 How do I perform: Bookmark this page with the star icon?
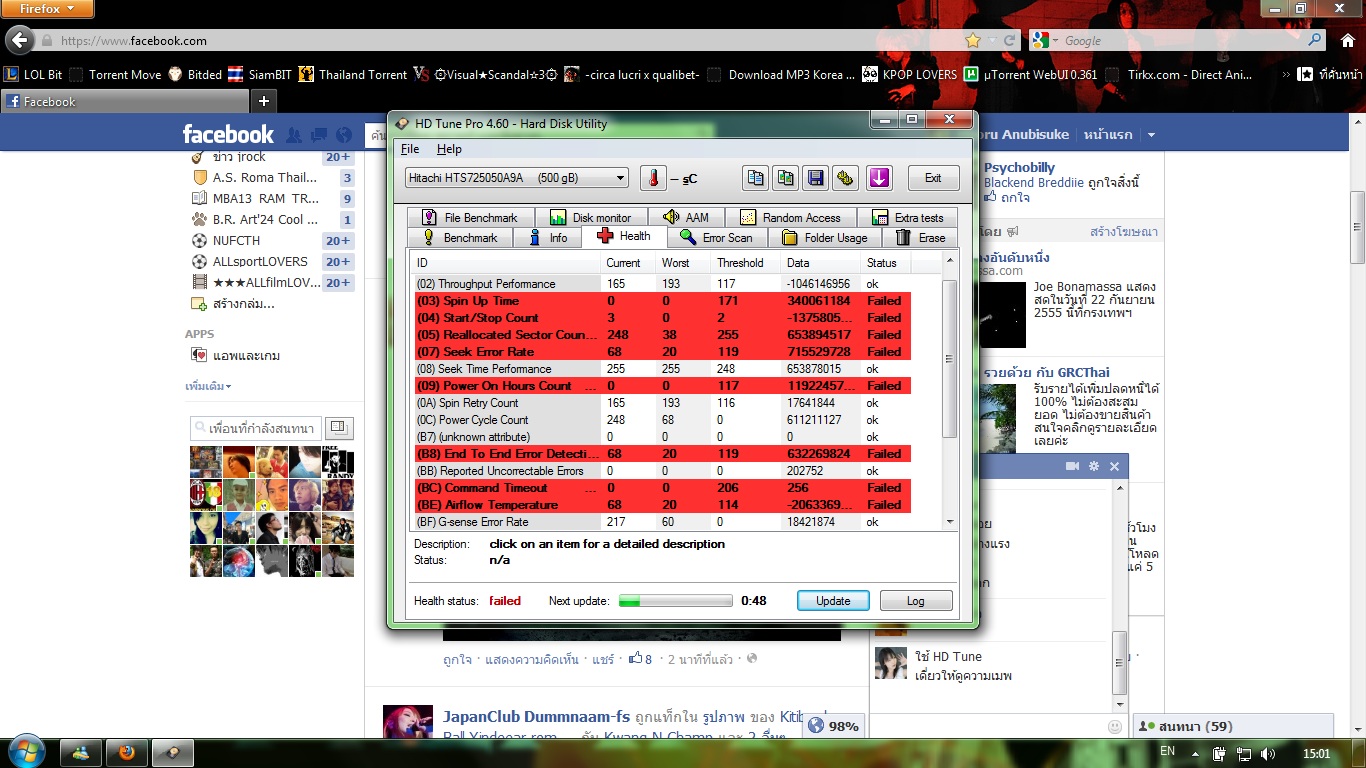[972, 41]
